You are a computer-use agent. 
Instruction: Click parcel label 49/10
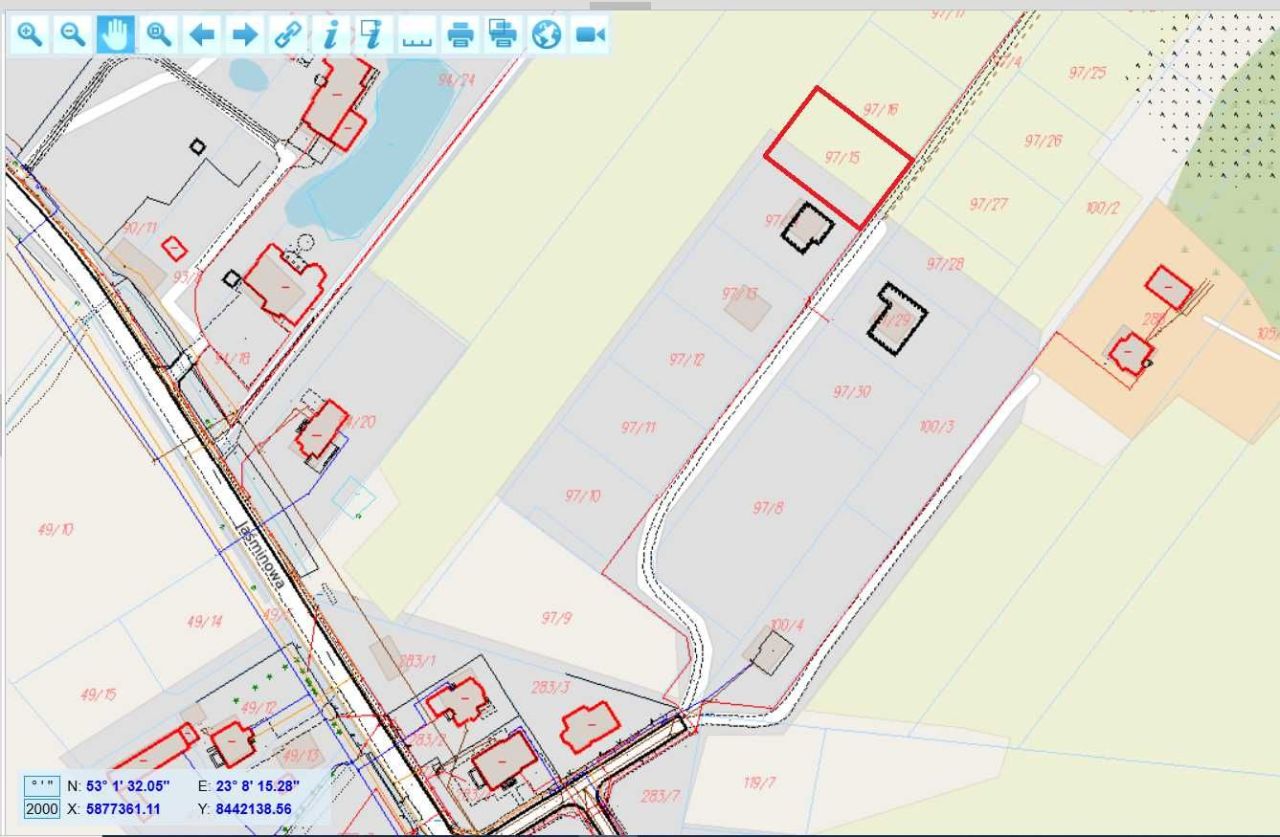[x=56, y=529]
